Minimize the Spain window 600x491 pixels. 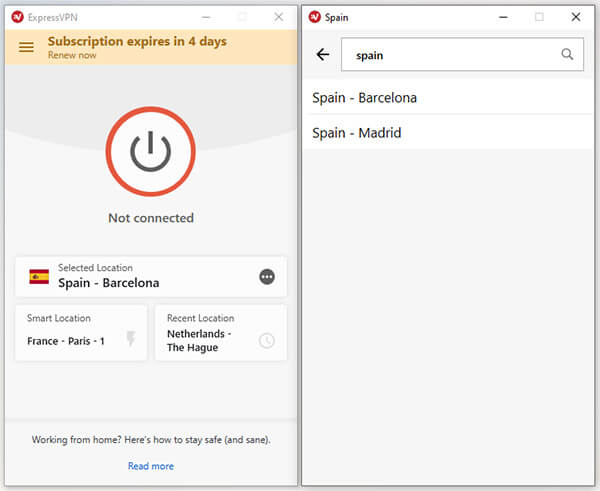504,17
